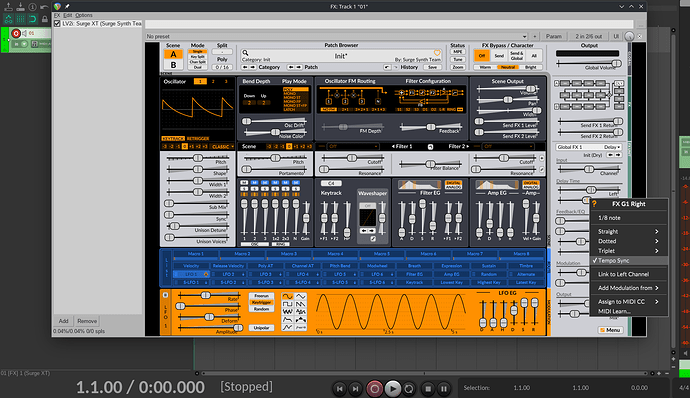
Task: Switch to Scene B
Action: (x=173, y=65)
